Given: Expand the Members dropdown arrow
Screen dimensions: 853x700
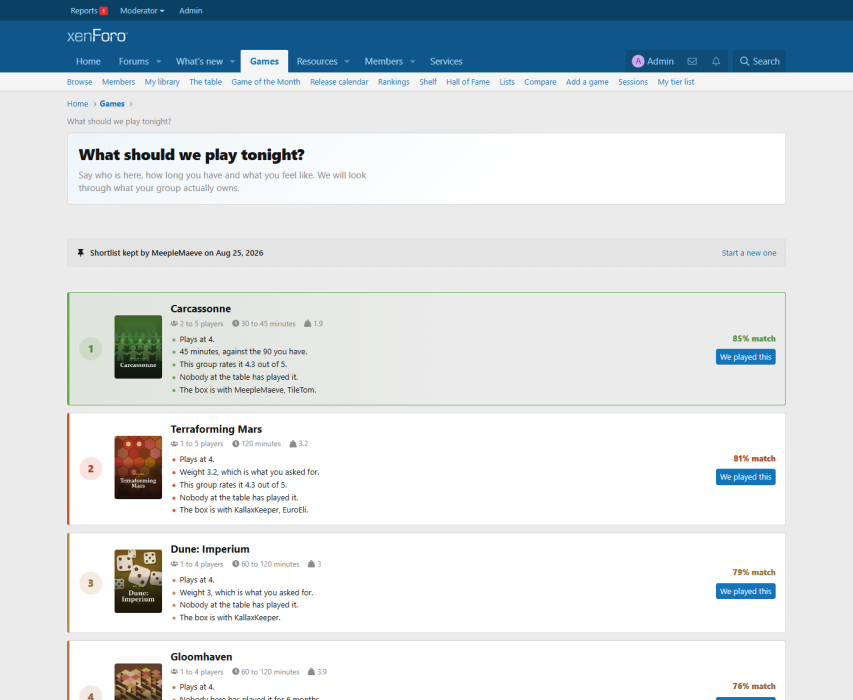Looking at the screenshot, I should (412, 61).
